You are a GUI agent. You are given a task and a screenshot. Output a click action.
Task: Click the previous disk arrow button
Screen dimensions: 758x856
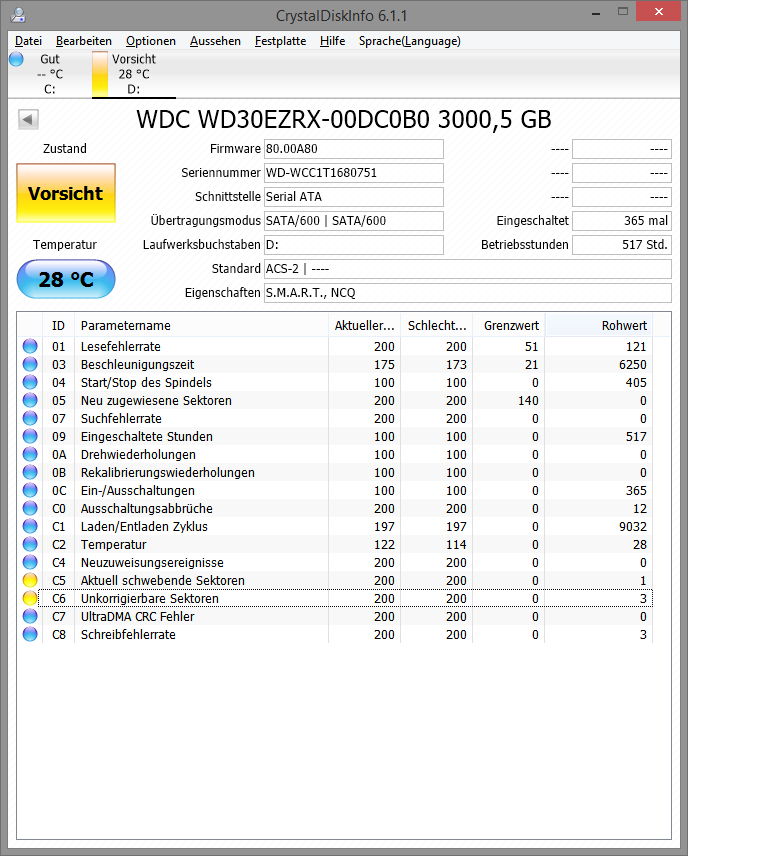coord(28,119)
